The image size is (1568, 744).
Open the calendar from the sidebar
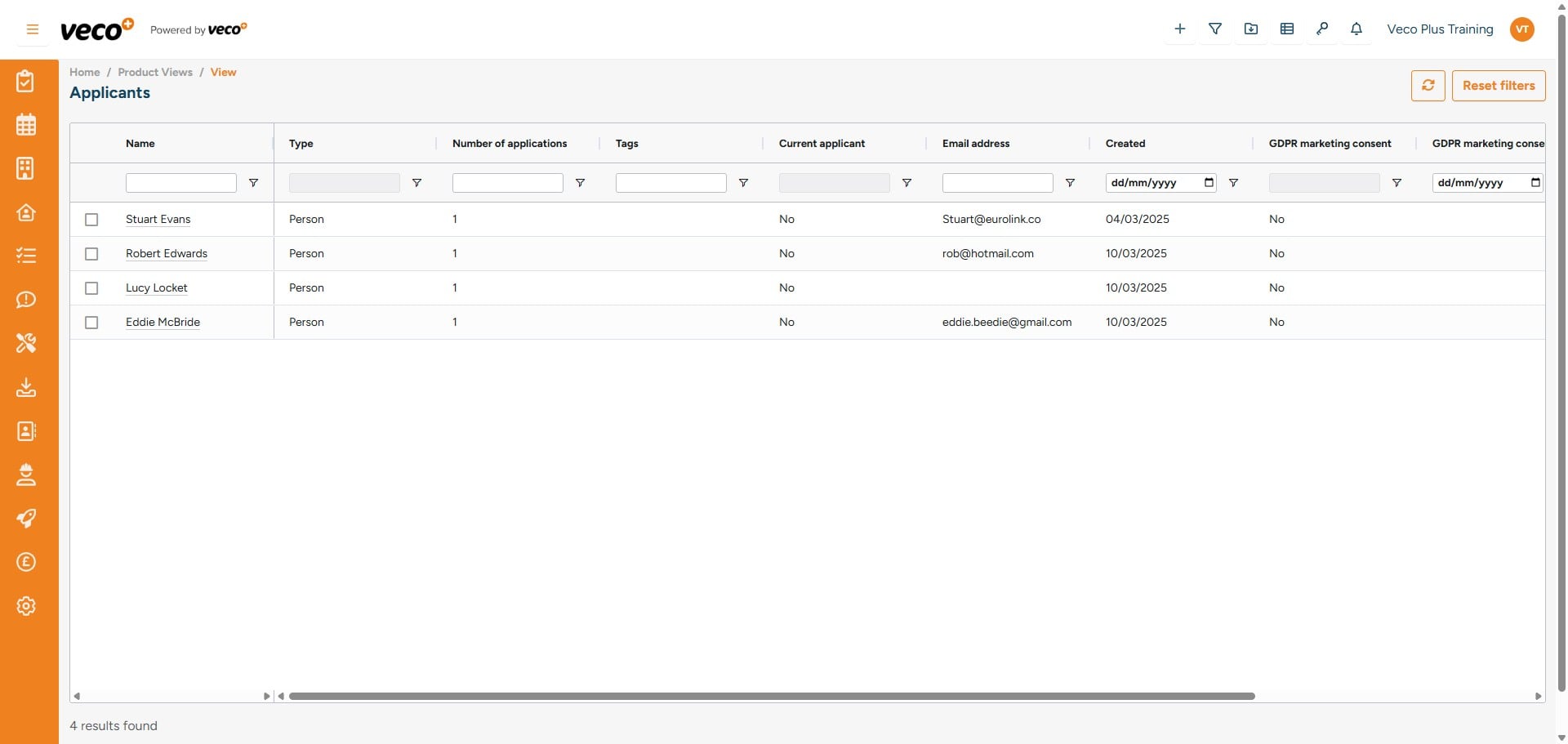[27, 124]
